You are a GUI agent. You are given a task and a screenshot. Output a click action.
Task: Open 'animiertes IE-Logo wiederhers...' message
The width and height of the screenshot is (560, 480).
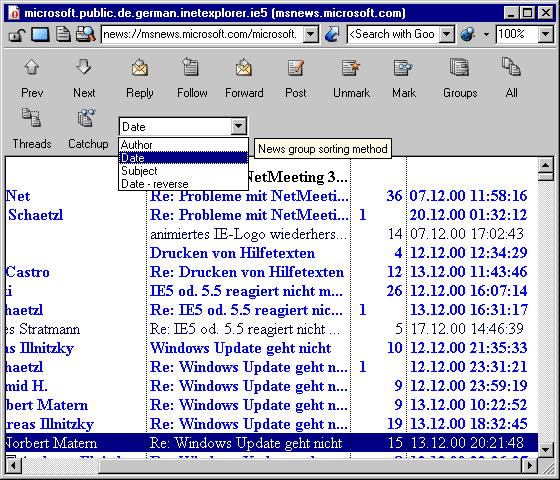tap(249, 234)
